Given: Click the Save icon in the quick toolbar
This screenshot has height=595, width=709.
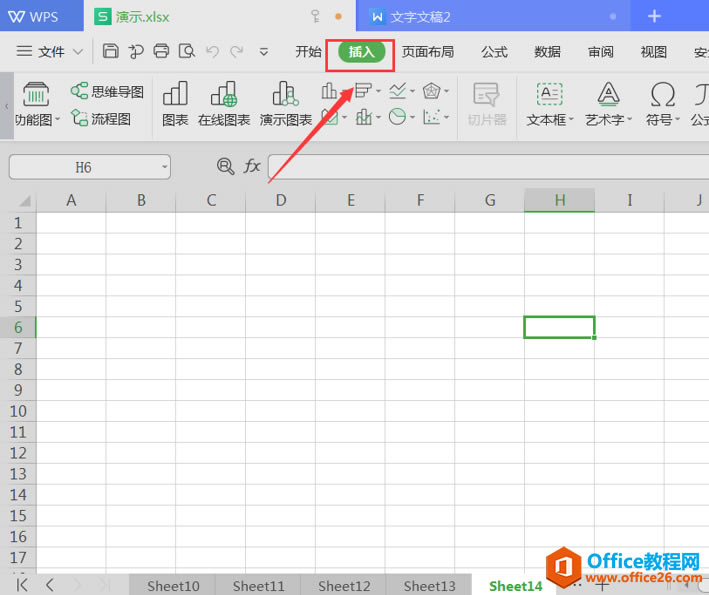Looking at the screenshot, I should click(110, 51).
